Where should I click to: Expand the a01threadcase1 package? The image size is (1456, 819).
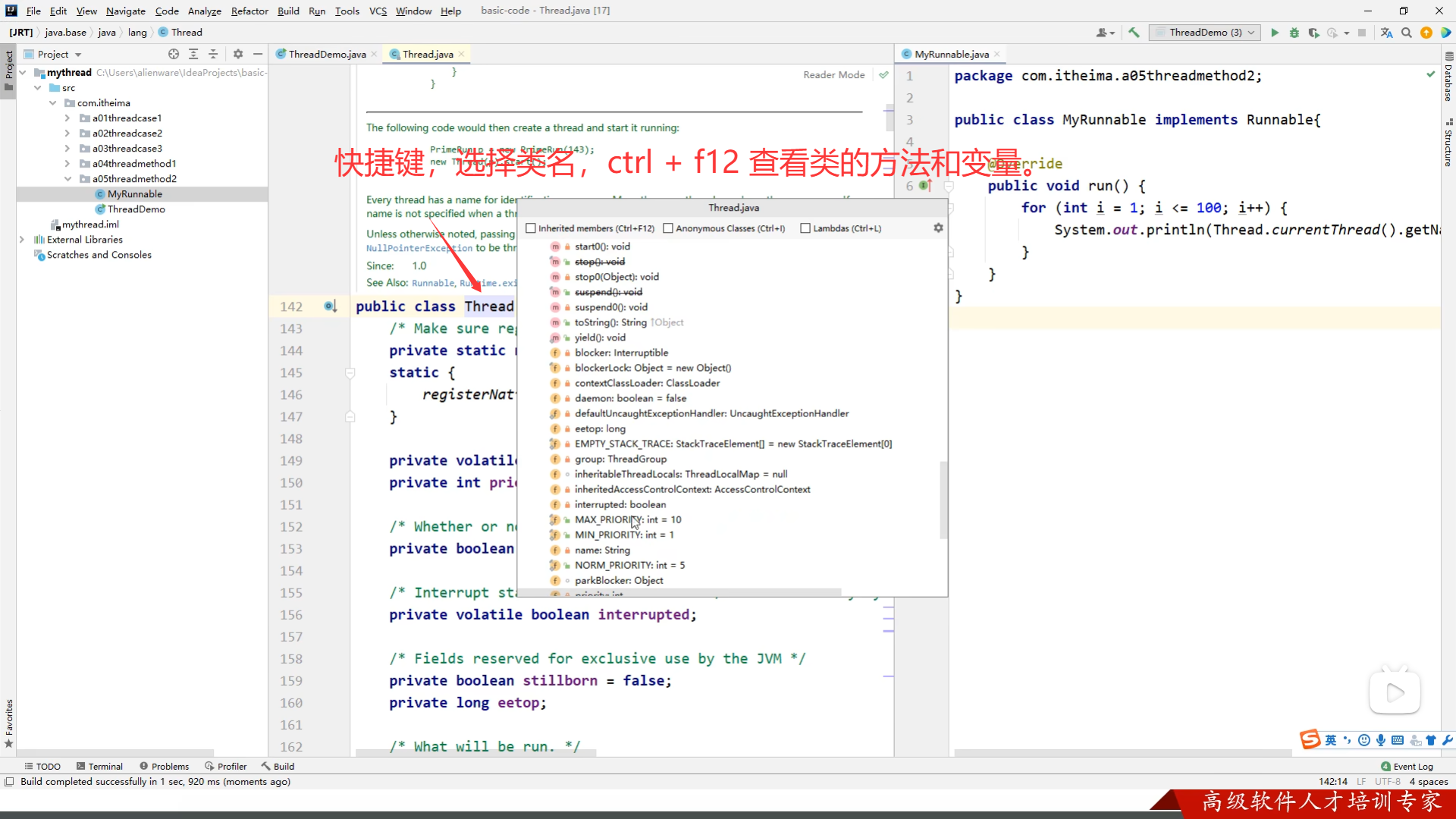tap(67, 118)
